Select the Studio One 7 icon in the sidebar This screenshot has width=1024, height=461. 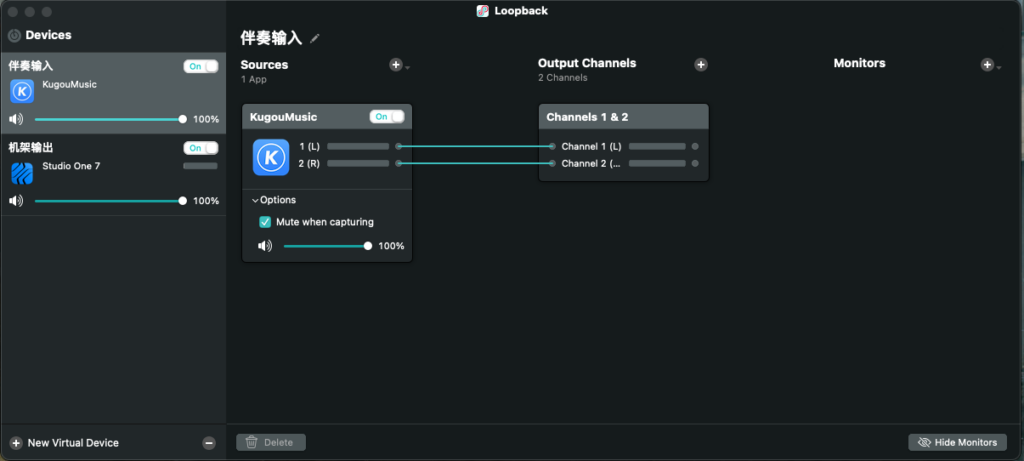point(22,173)
